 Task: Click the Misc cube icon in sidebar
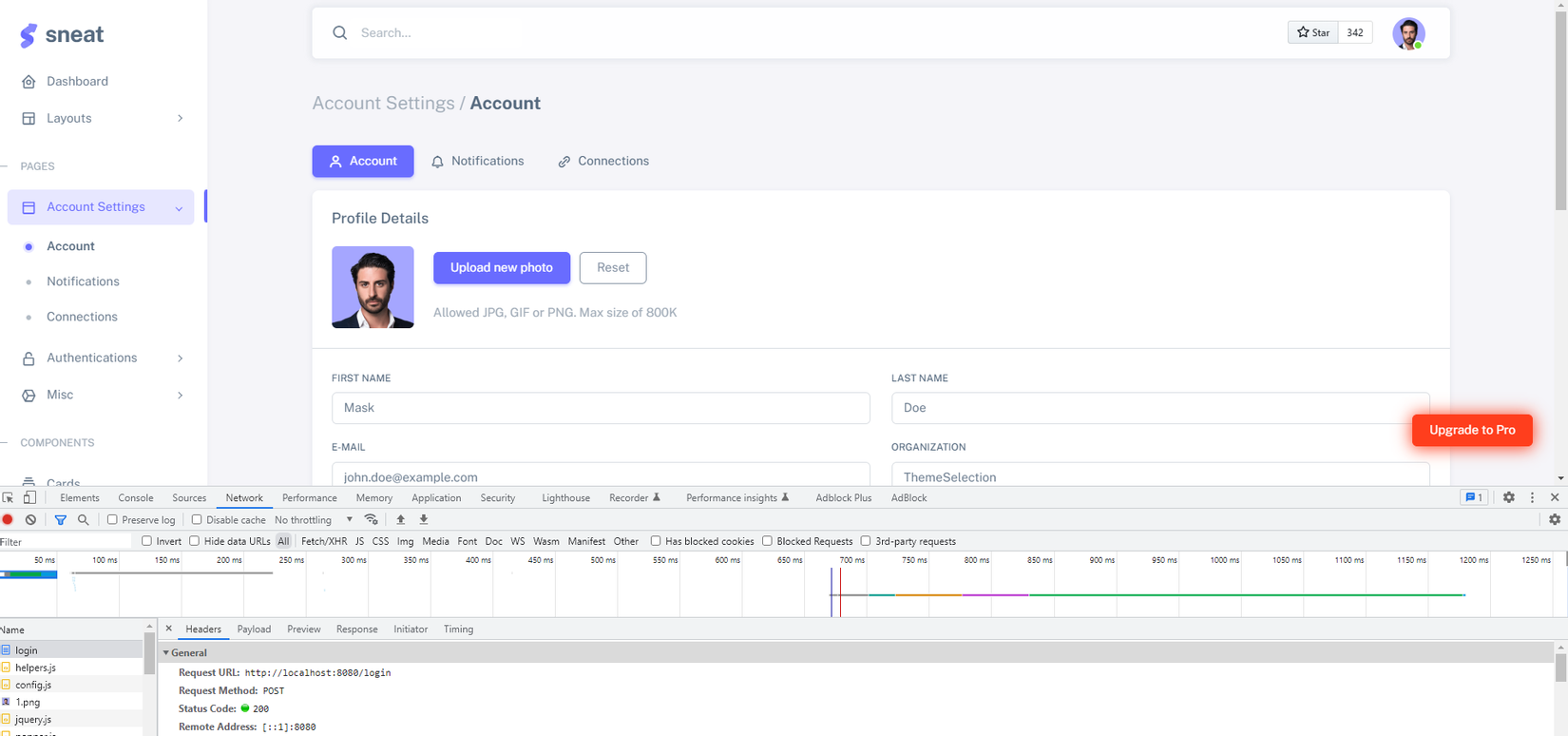[x=29, y=396]
